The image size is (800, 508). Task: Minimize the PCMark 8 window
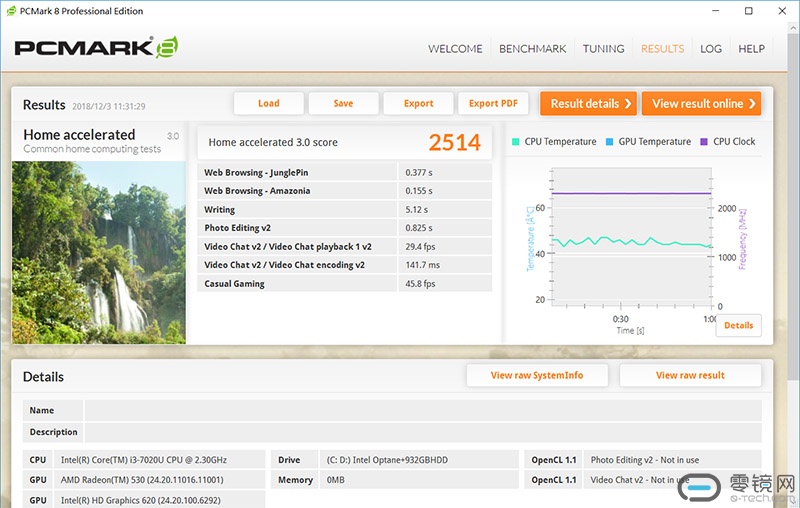[716, 11]
